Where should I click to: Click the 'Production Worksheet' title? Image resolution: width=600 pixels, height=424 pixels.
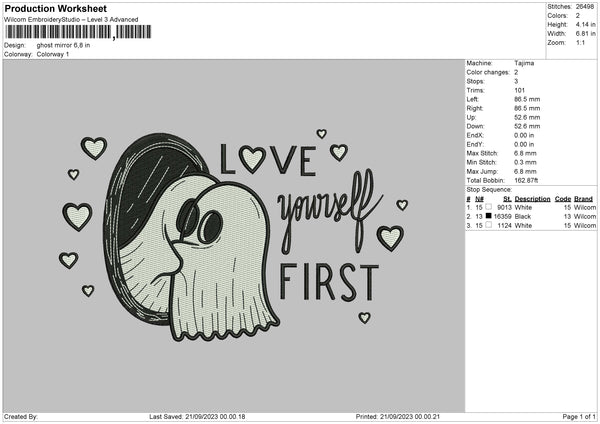(56, 8)
